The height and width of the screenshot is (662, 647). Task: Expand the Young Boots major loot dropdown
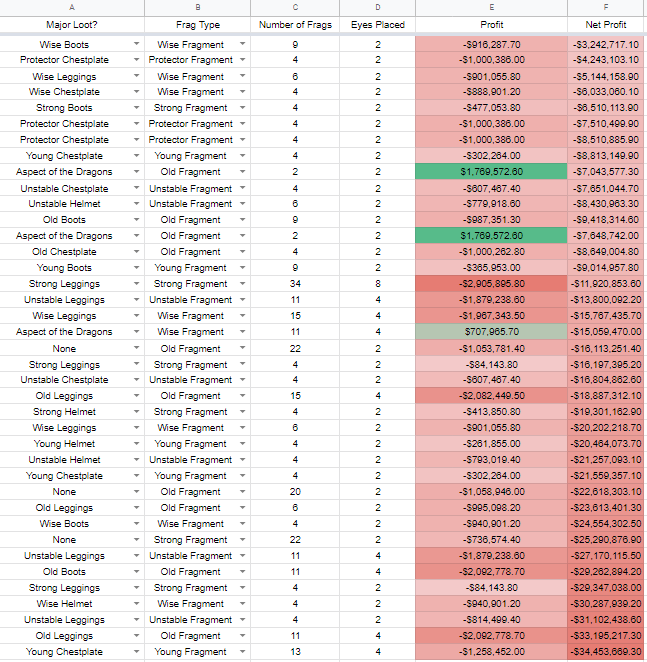[136, 268]
